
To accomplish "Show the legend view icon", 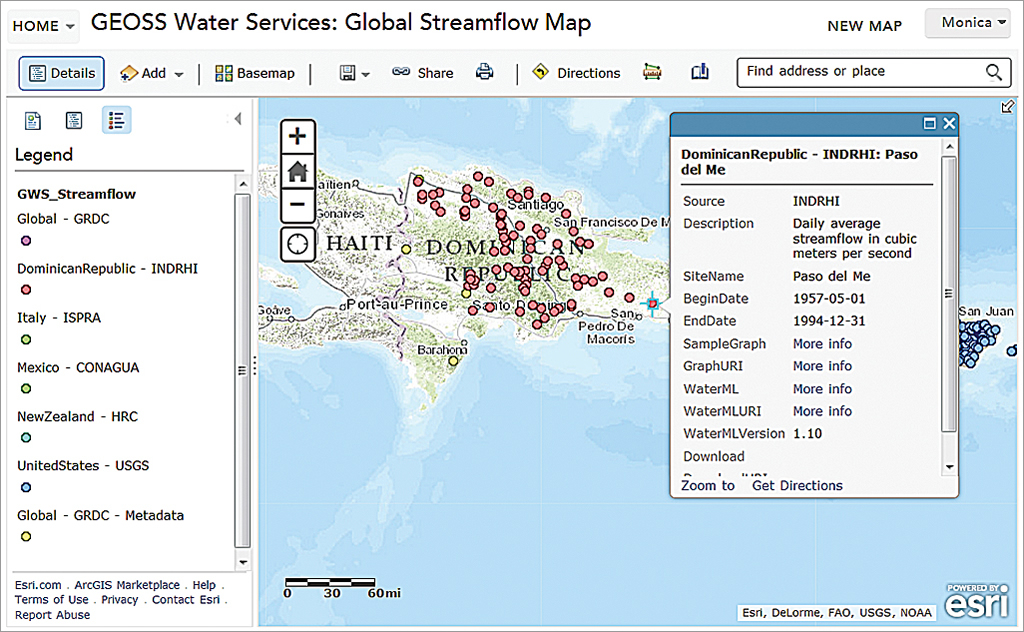I will point(116,120).
